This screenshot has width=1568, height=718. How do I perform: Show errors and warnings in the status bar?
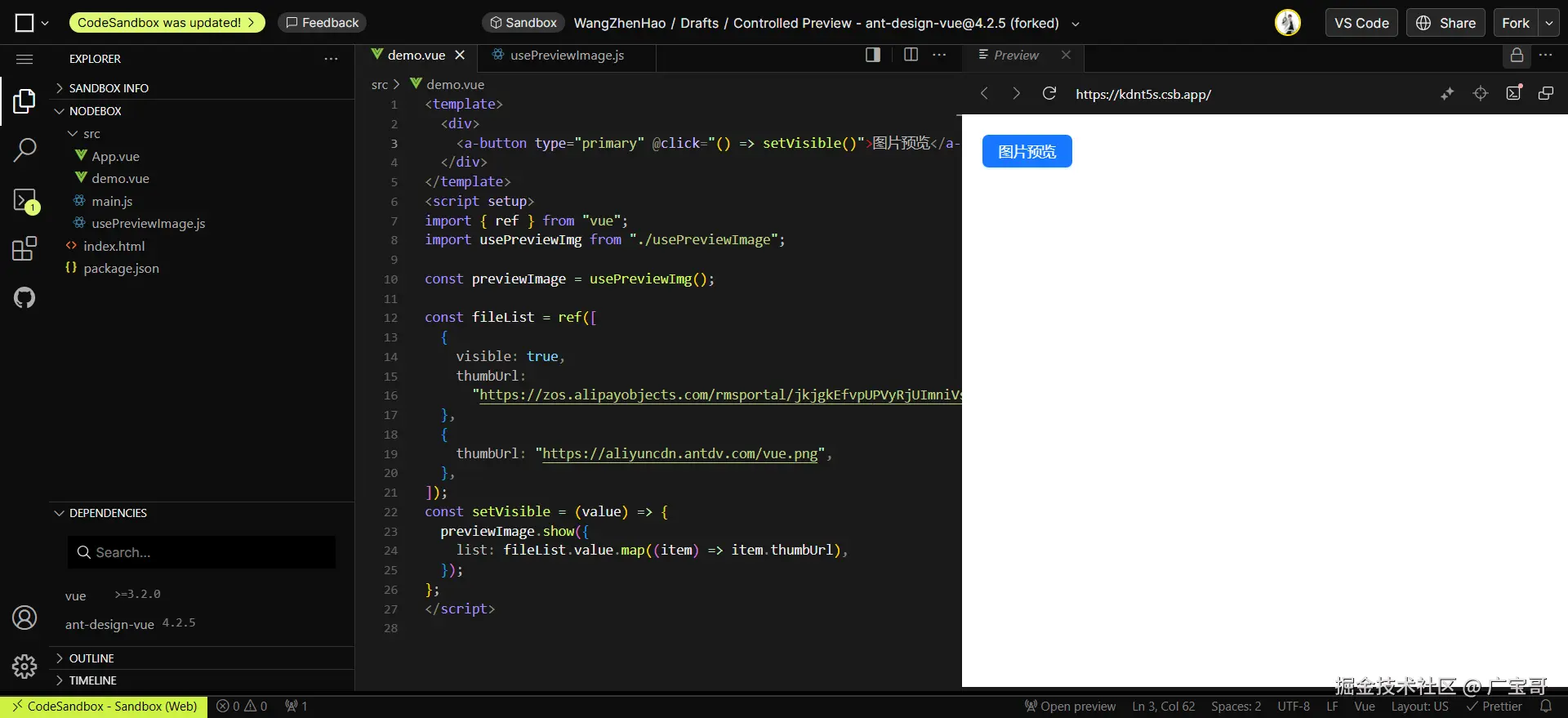click(242, 707)
